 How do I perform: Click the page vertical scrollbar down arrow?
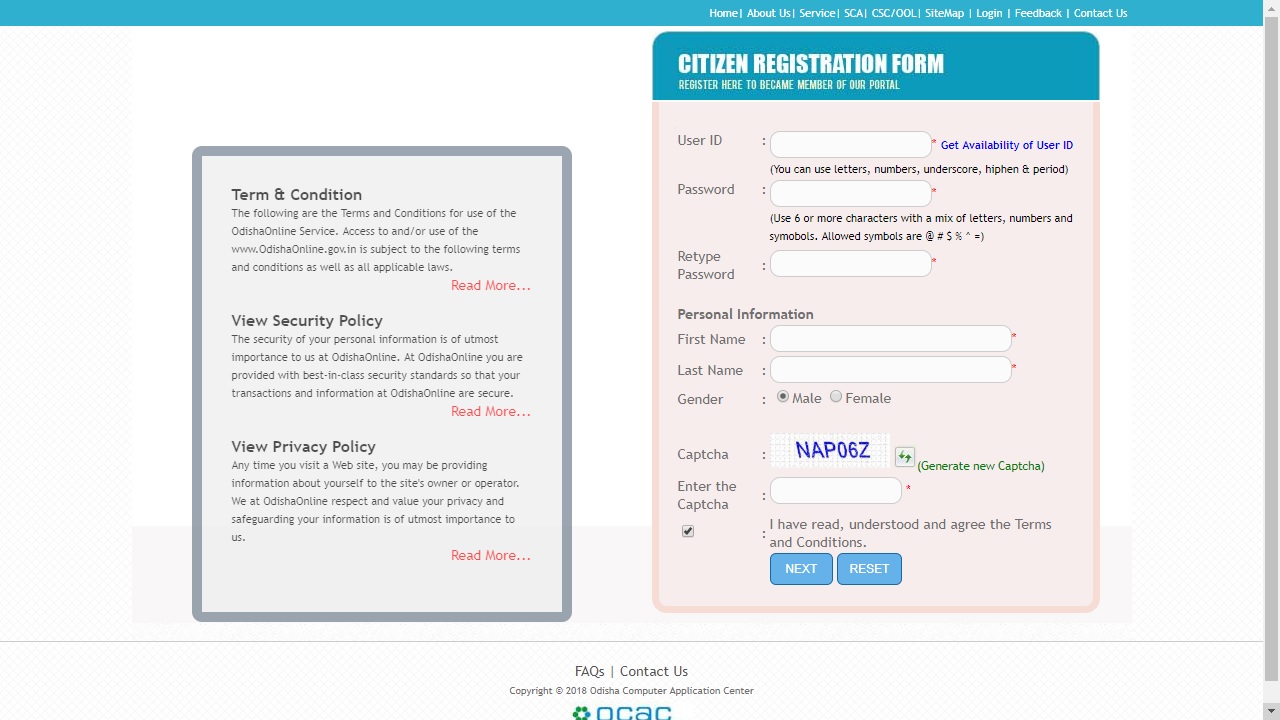[x=1271, y=712]
